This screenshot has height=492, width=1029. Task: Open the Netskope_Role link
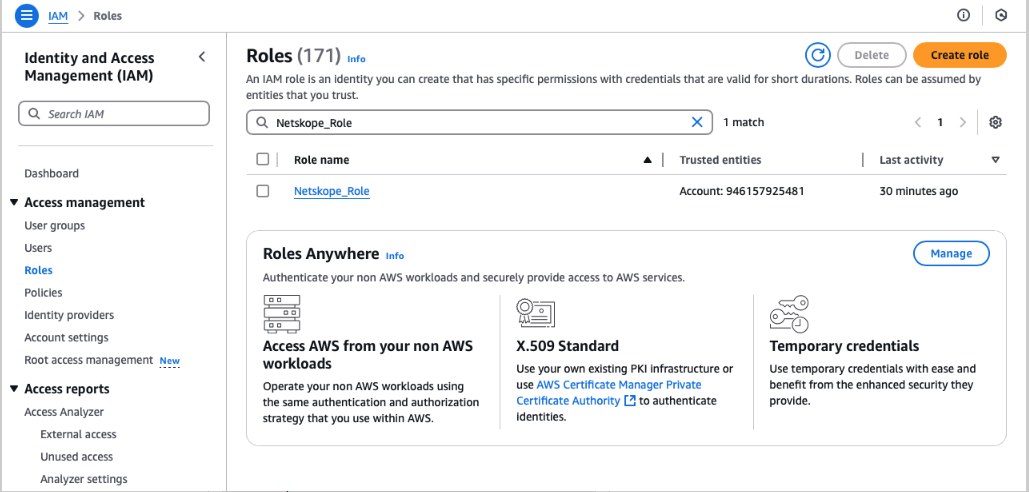point(331,191)
